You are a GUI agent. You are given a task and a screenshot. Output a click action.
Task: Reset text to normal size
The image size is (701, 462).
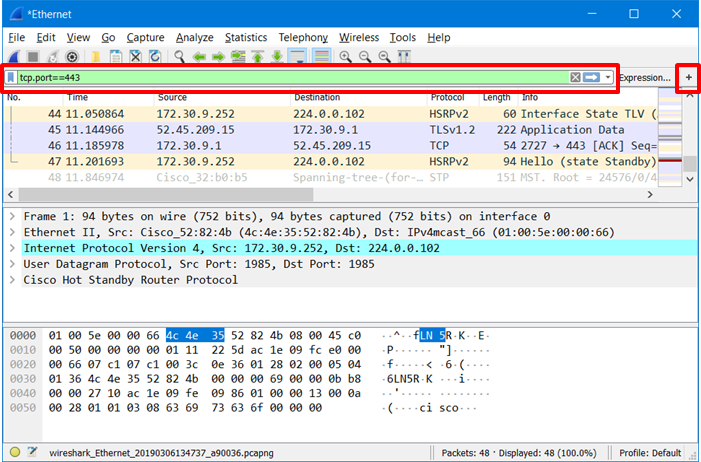click(x=384, y=57)
